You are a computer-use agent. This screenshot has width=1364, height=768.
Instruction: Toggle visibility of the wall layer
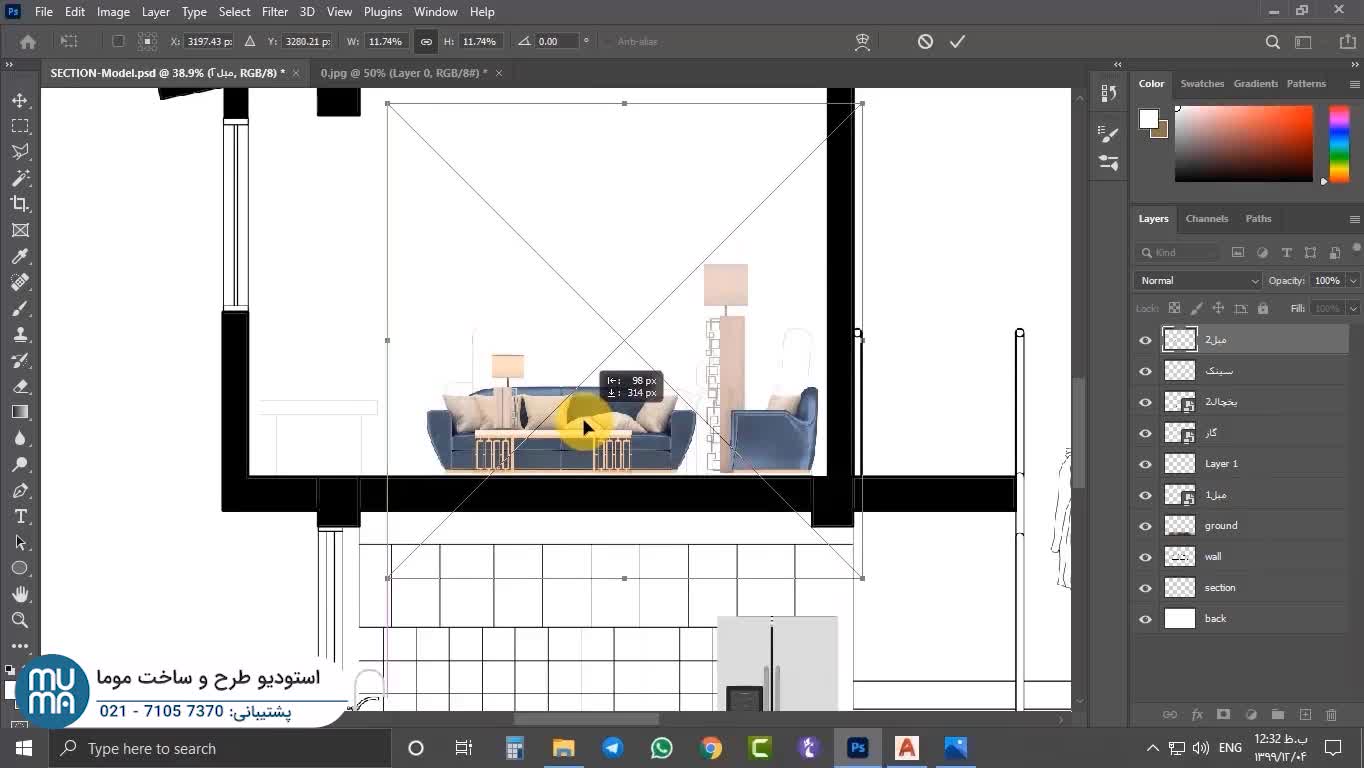coord(1145,557)
